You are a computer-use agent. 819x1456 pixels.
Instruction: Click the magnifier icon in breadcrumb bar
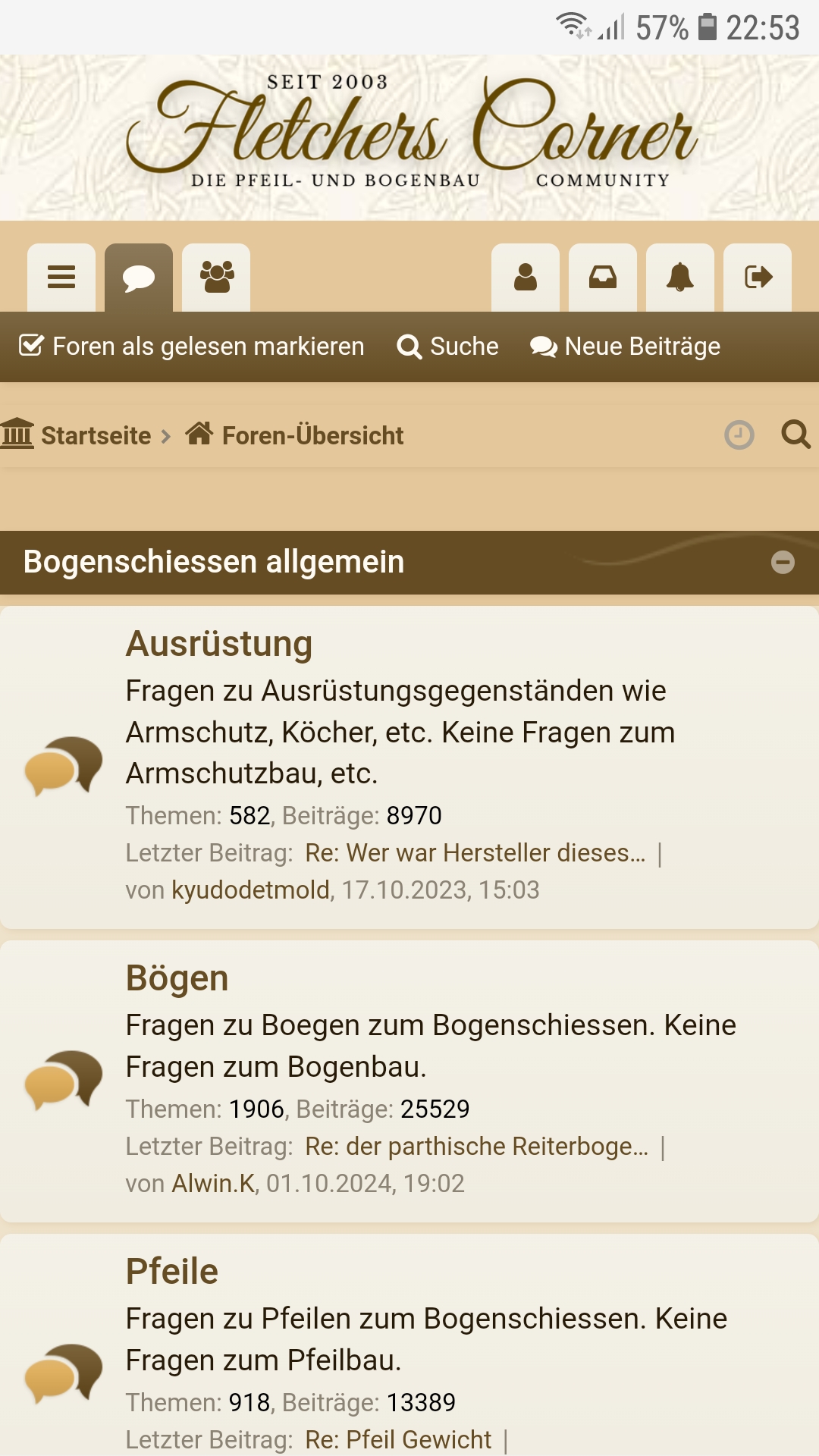(795, 435)
